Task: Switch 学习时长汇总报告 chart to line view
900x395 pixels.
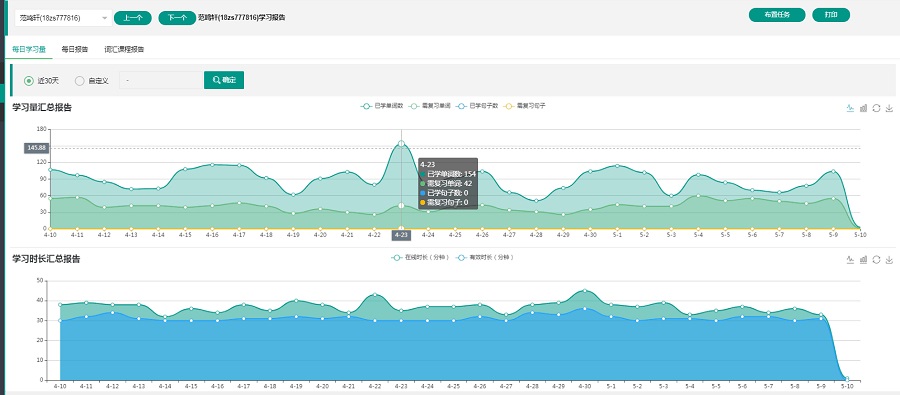Action: (x=850, y=260)
